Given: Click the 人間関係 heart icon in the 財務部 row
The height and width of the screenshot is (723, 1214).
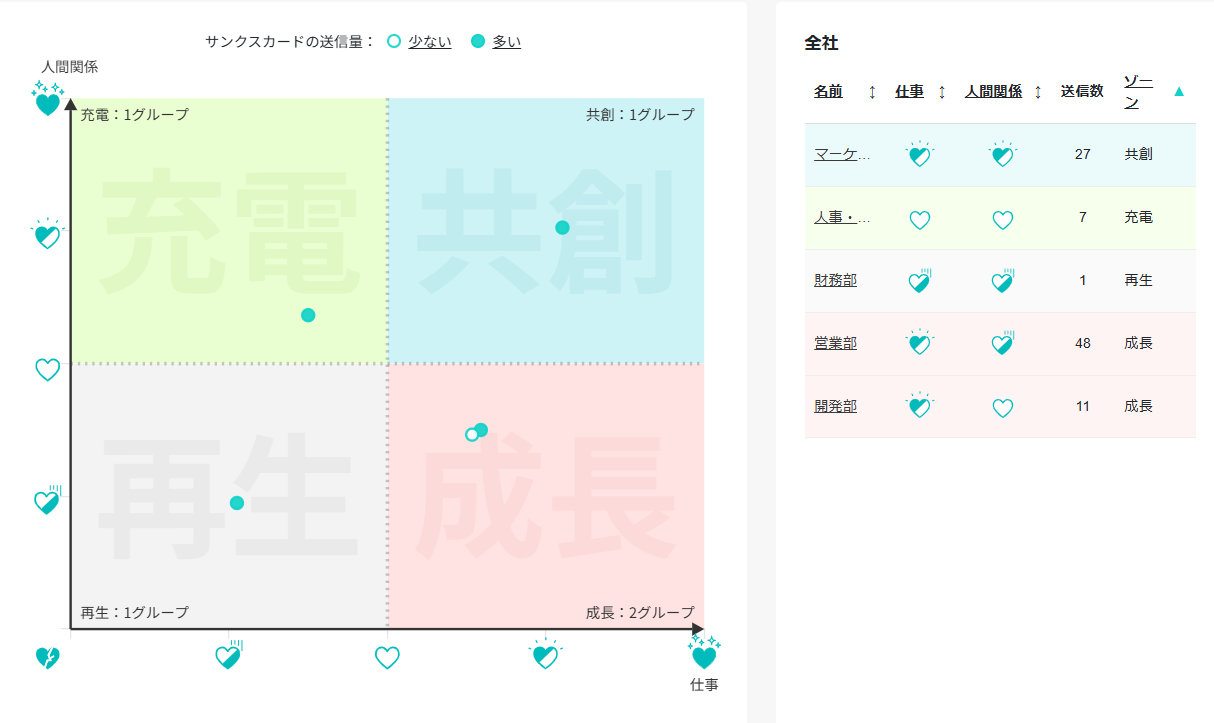Looking at the screenshot, I should (1003, 281).
